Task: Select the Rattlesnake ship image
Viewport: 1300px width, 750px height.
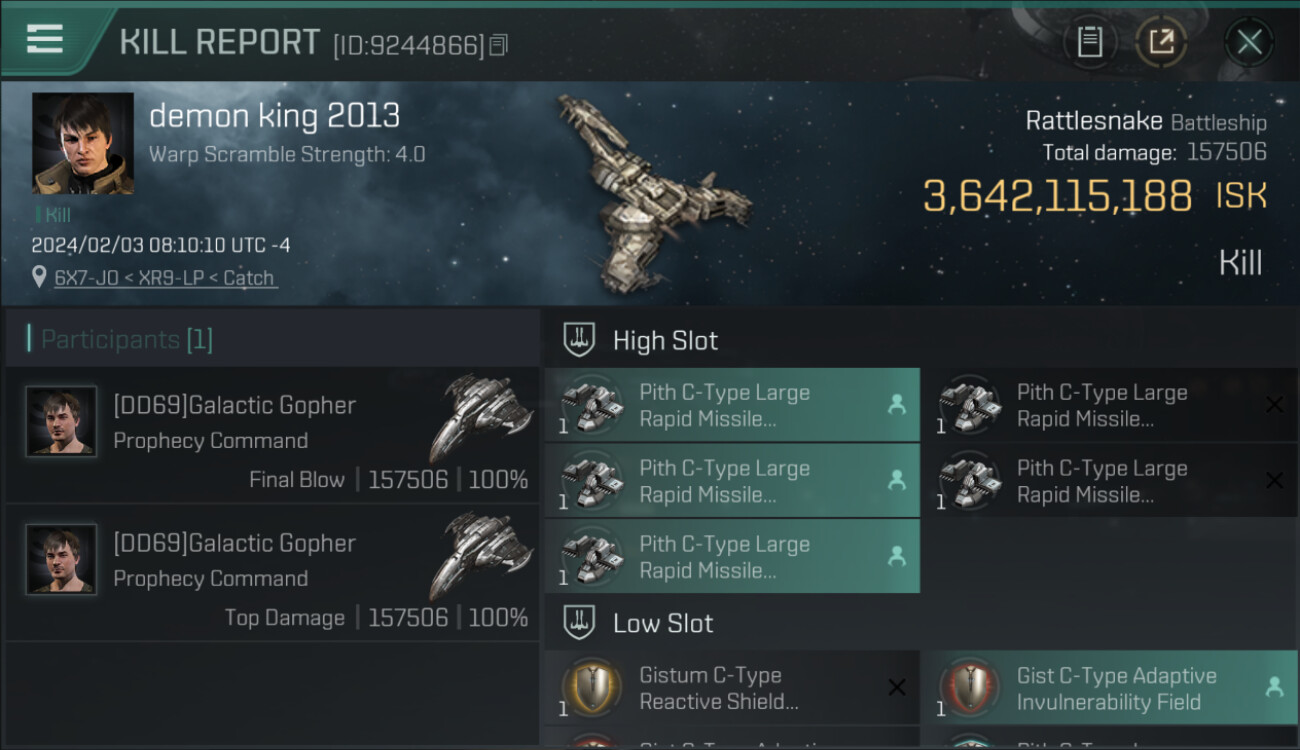Action: [x=650, y=190]
